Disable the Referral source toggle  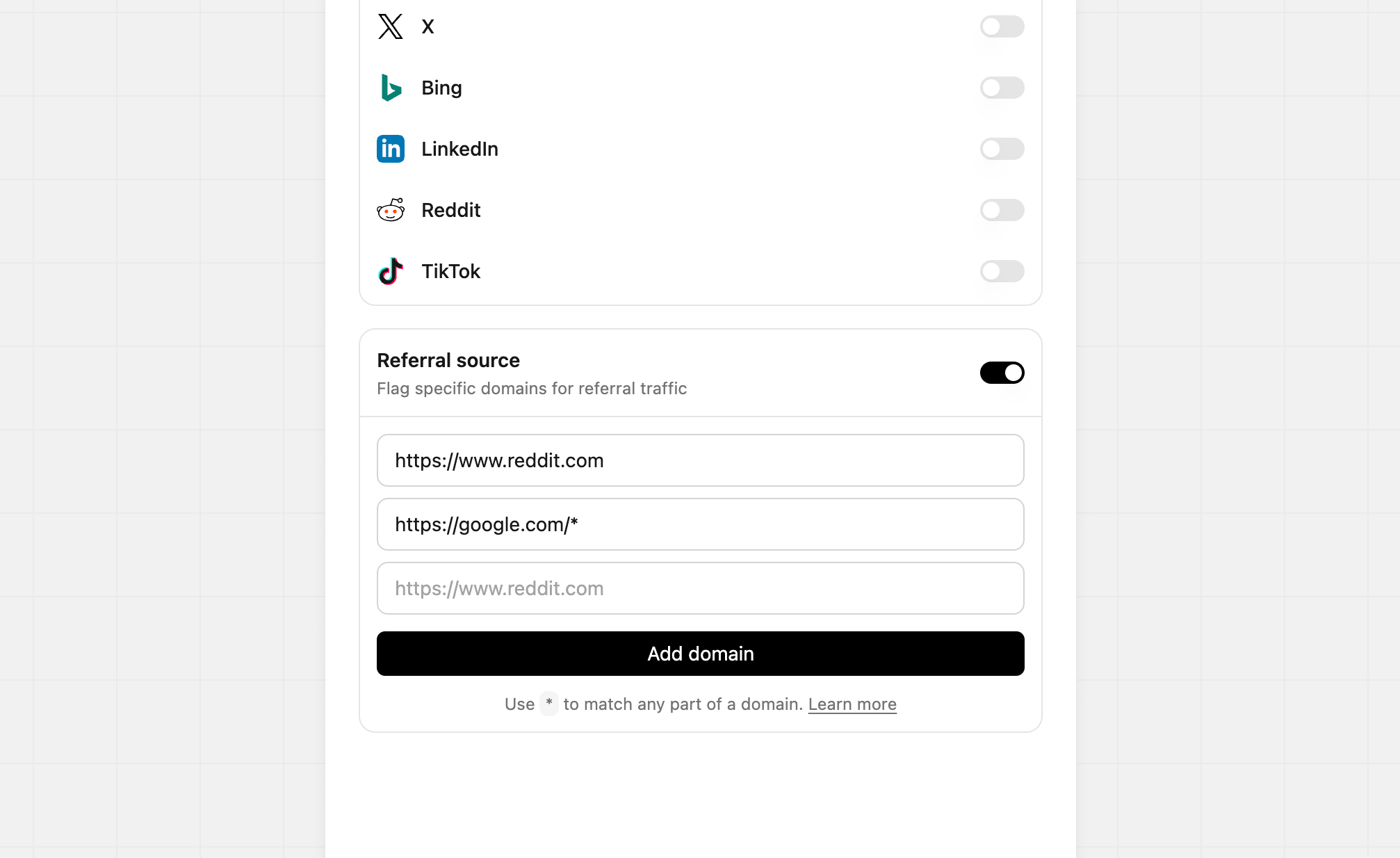click(1002, 373)
